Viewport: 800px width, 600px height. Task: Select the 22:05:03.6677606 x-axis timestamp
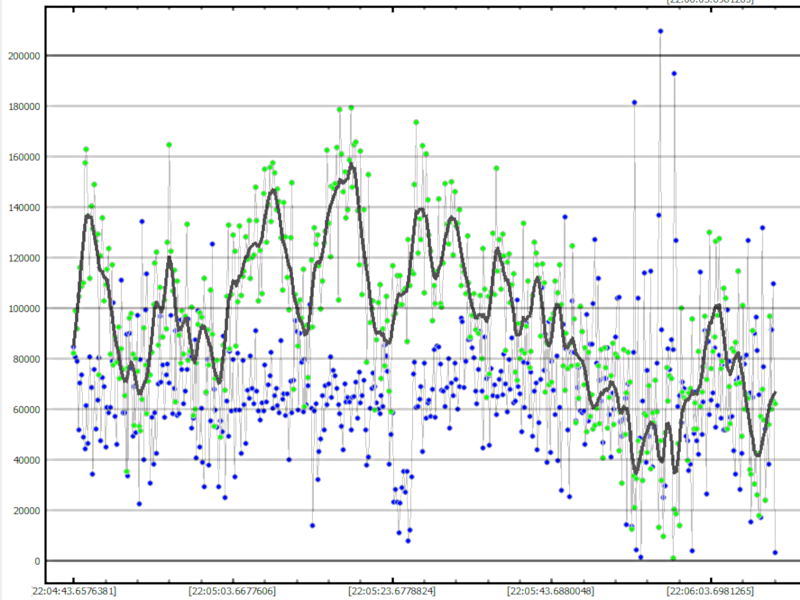click(x=233, y=590)
